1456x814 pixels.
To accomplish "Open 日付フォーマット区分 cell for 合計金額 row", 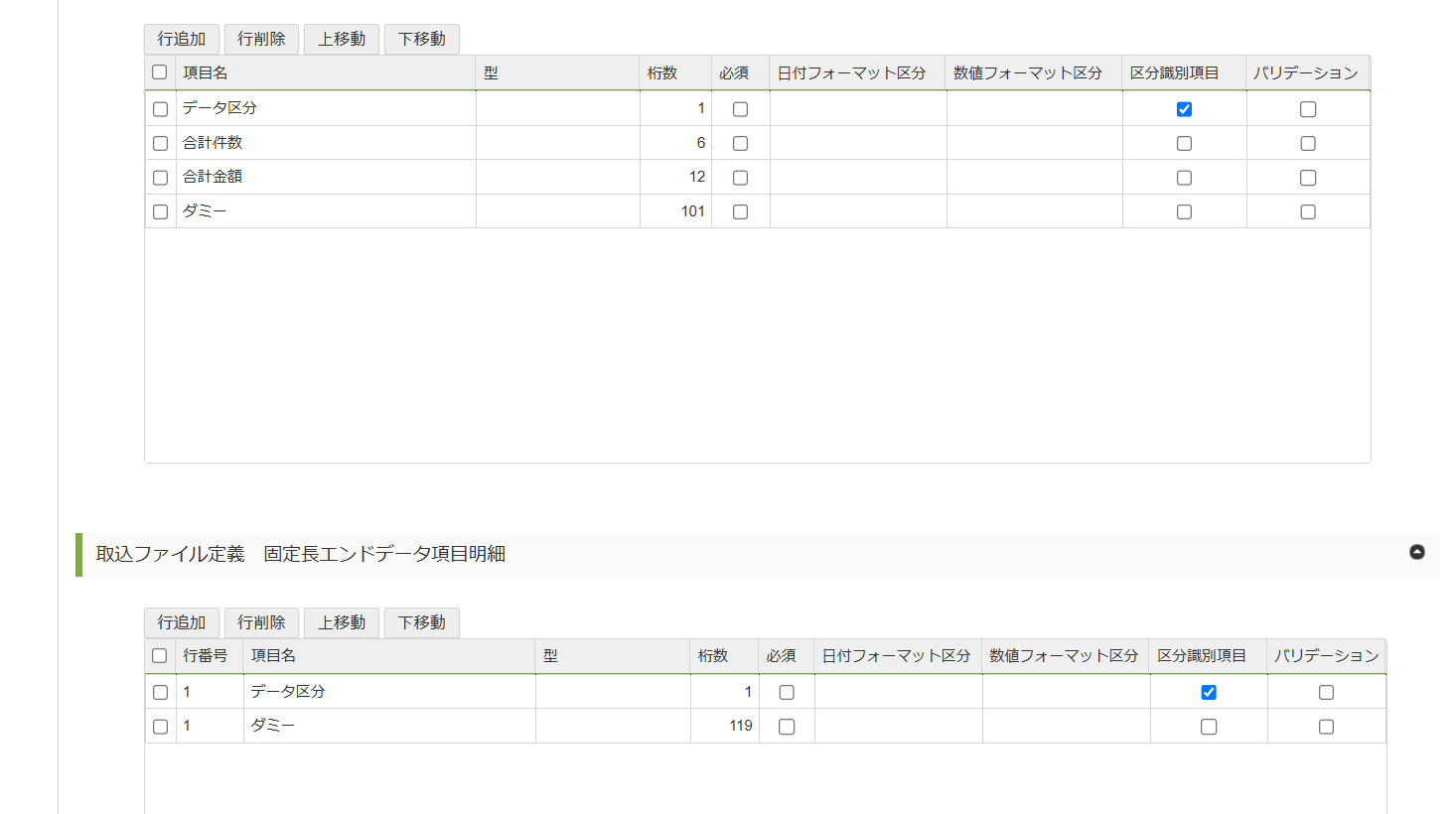I will pyautogui.click(x=857, y=177).
